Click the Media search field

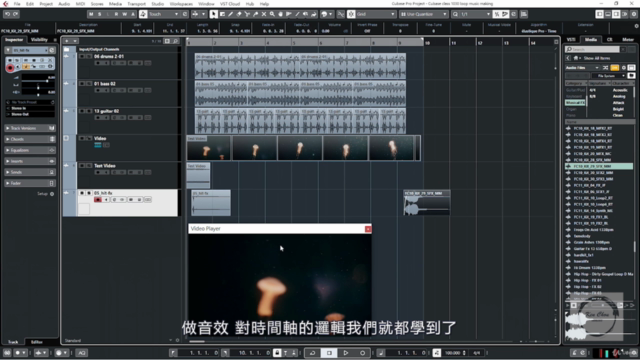pyautogui.click(x=592, y=49)
